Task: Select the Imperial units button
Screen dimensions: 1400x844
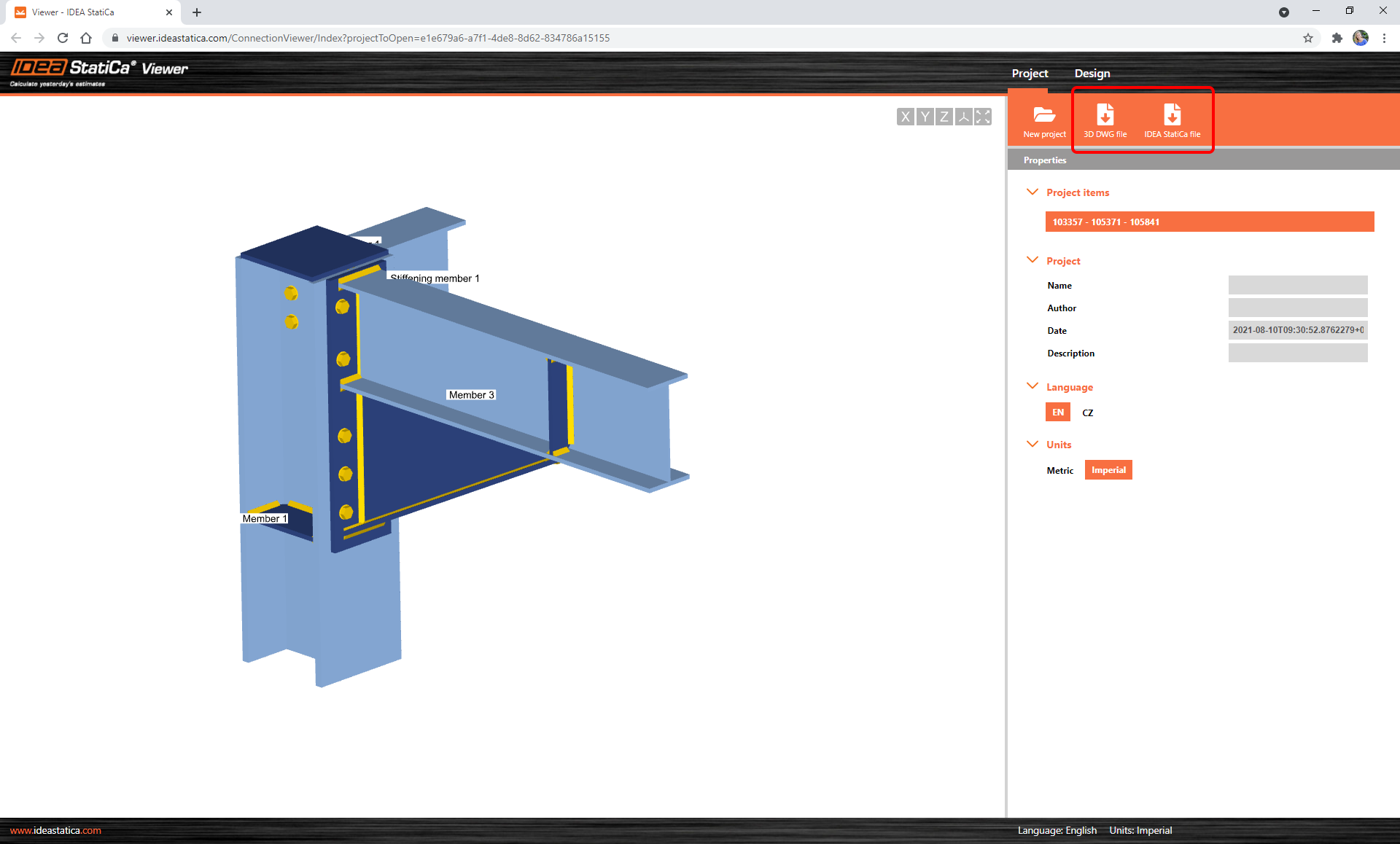Action: [1108, 470]
